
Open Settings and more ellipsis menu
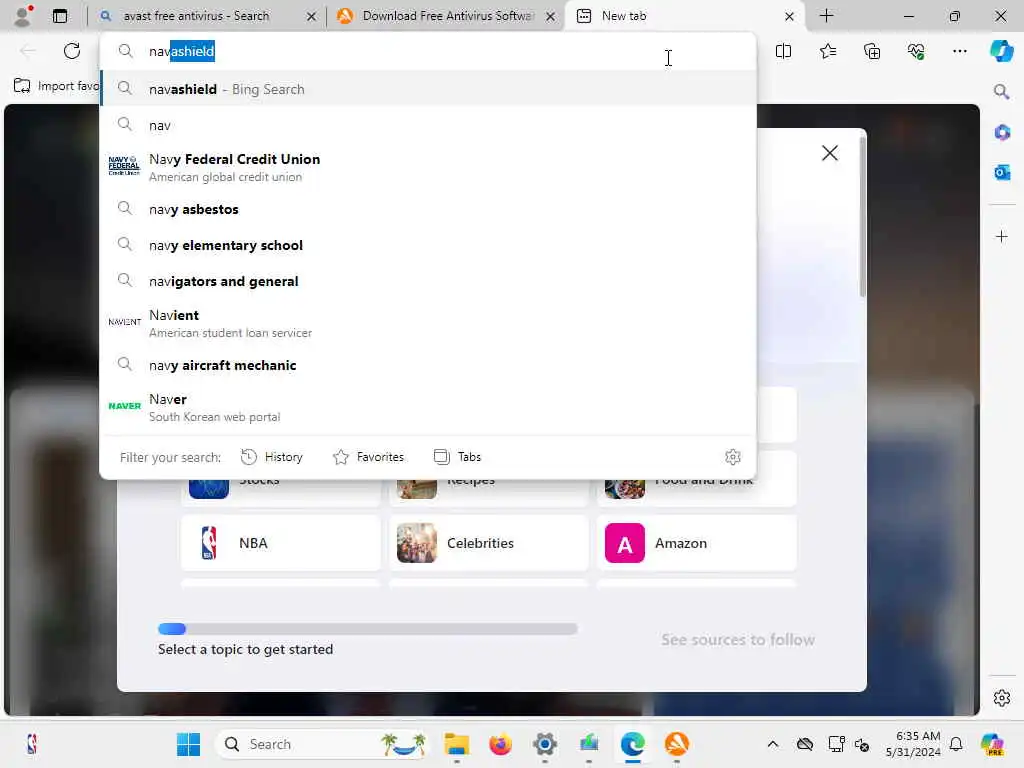(959, 51)
